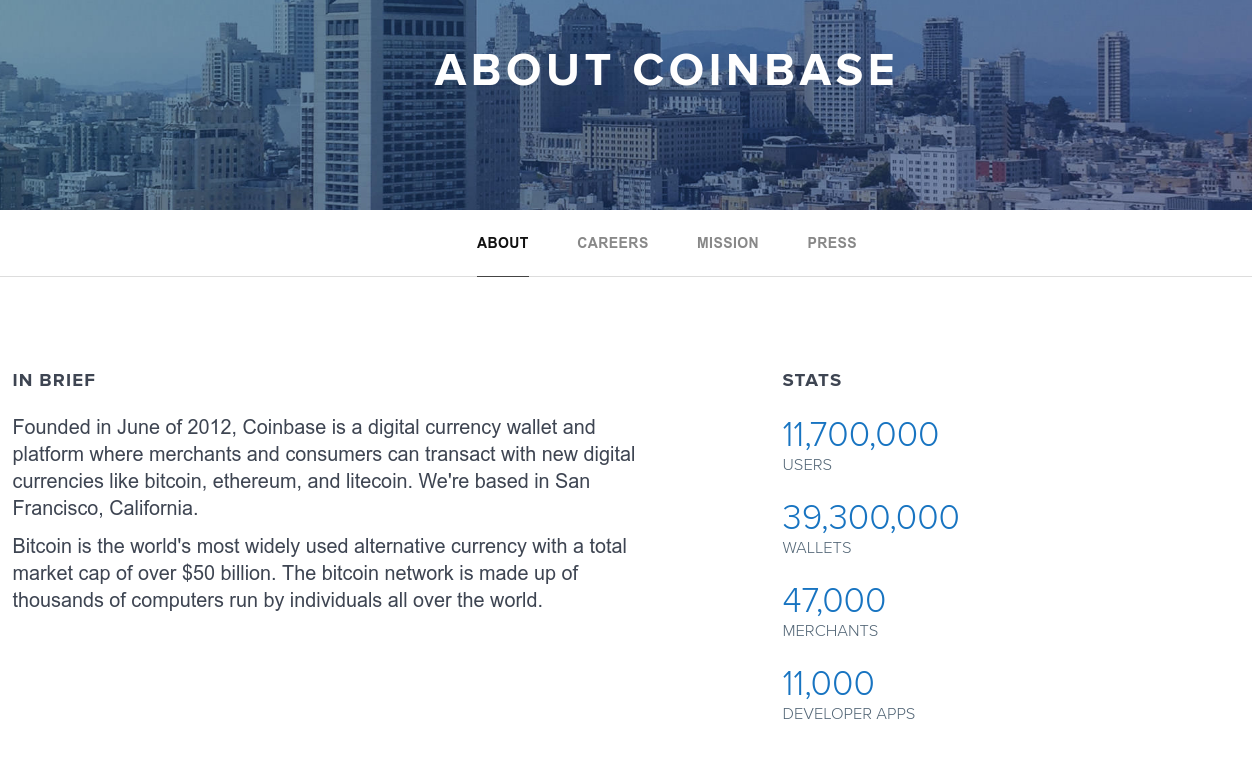Select the 47,000 merchants figure
Viewport: 1252px width, 765px height.
coord(834,601)
